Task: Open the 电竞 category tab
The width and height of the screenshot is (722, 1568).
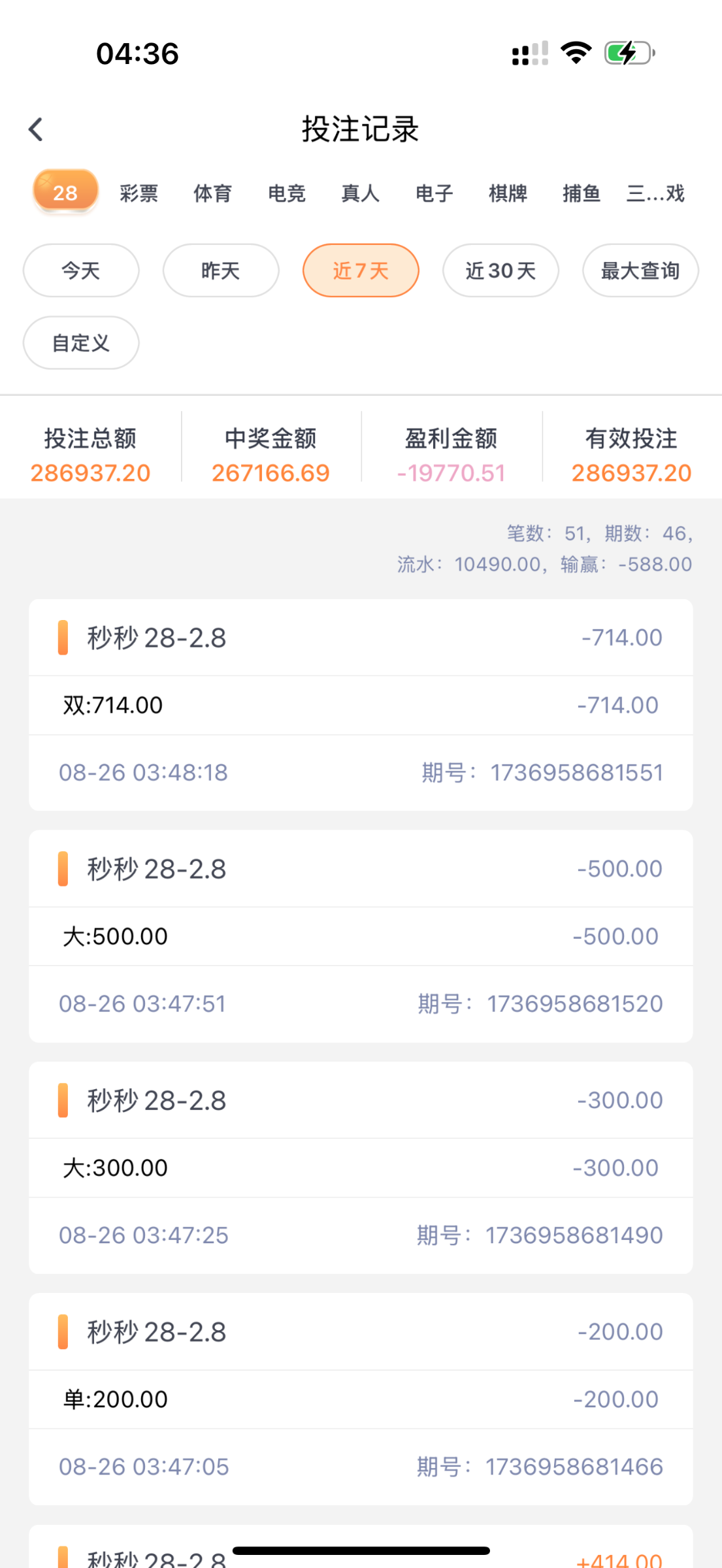Action: coord(287,193)
